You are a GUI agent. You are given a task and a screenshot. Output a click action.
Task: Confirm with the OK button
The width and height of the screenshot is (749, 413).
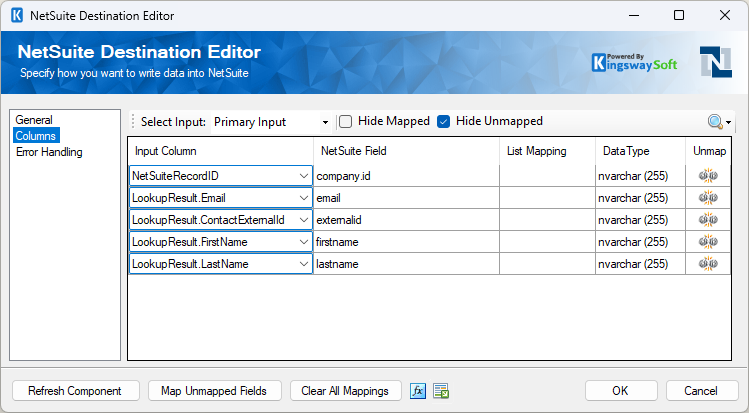tap(621, 391)
